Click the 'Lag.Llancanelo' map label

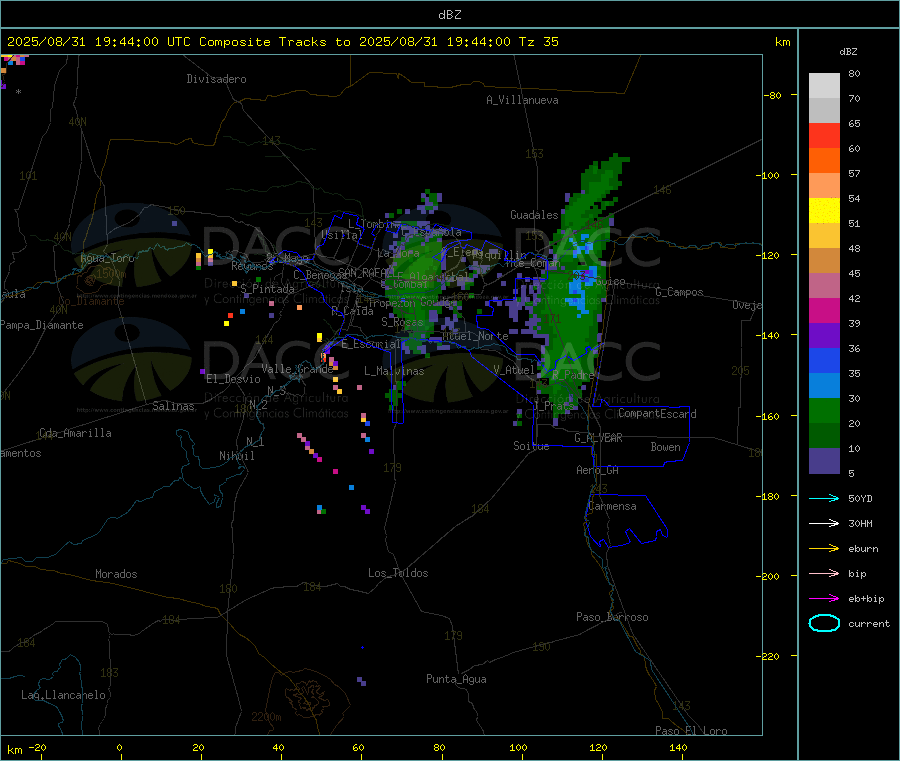[x=63, y=695]
